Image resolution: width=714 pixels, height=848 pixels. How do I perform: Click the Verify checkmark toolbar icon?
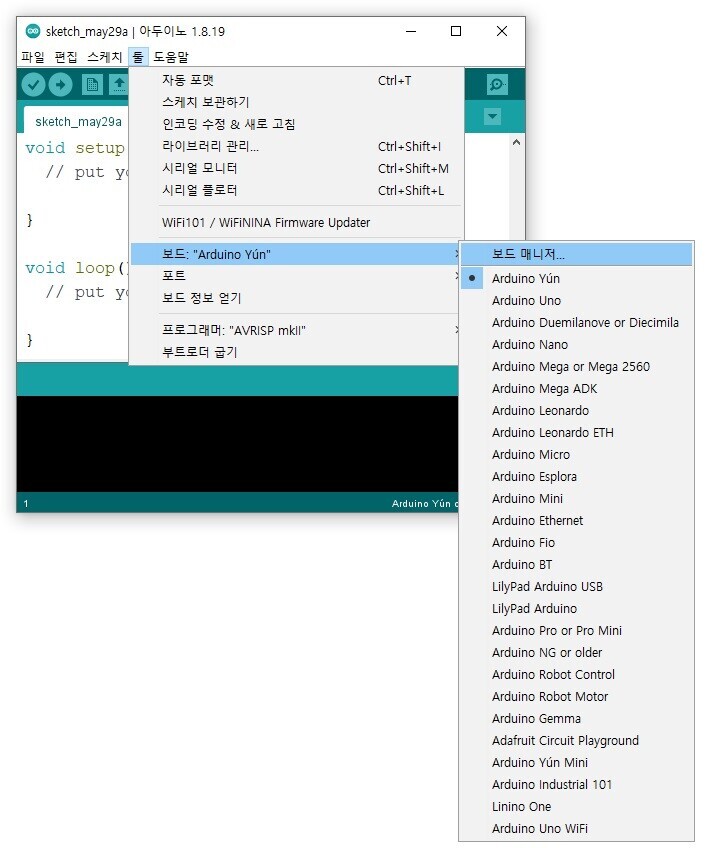pyautogui.click(x=34, y=84)
